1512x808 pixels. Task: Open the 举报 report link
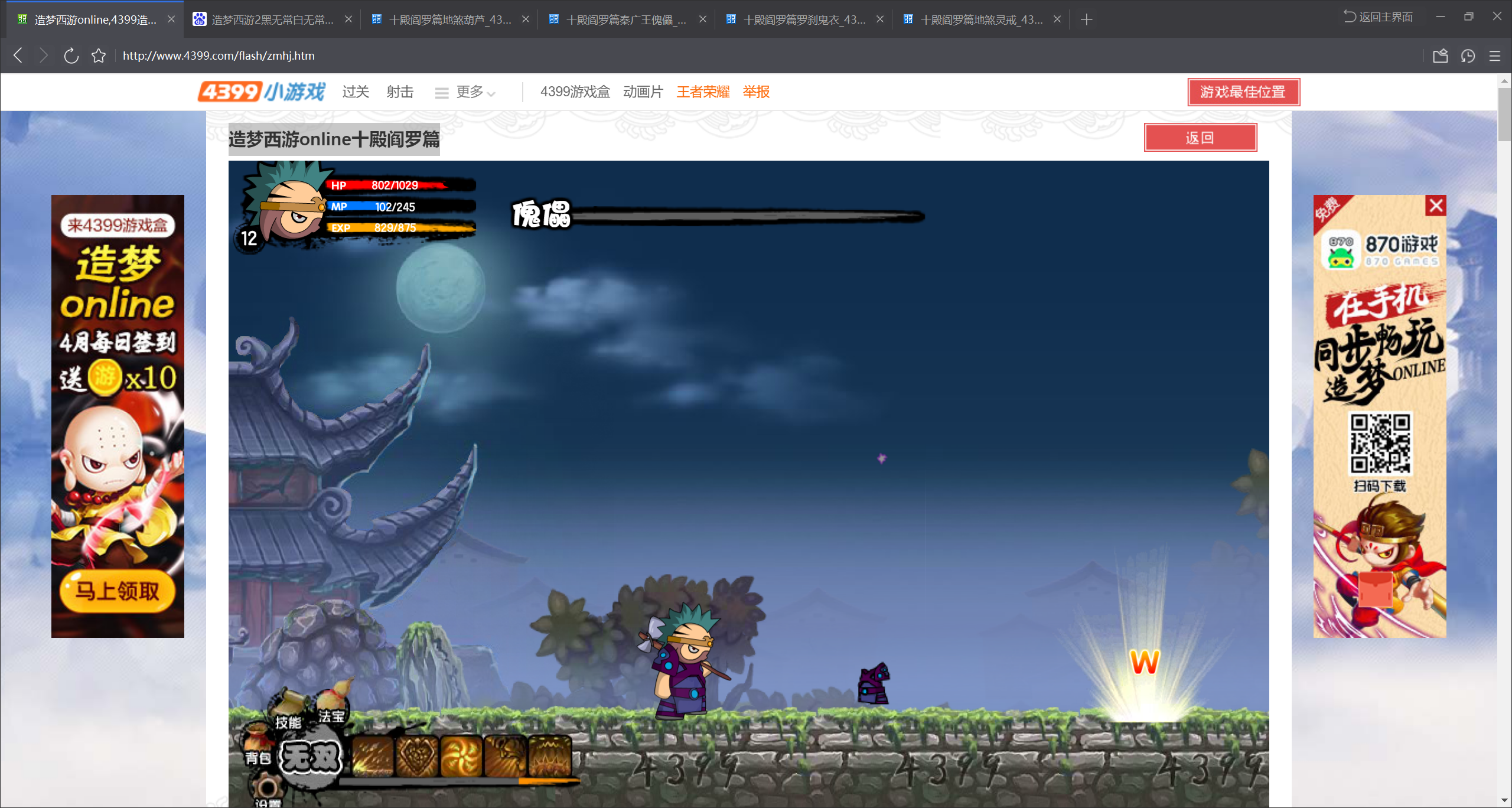(756, 92)
